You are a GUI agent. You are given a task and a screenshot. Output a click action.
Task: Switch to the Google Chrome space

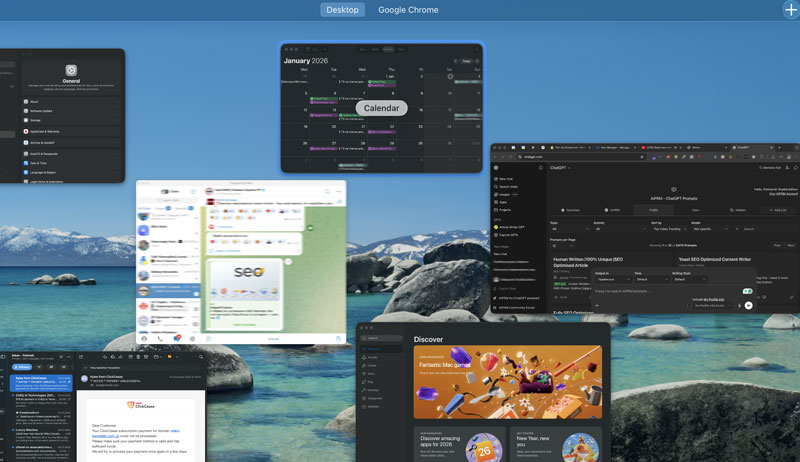(x=408, y=10)
